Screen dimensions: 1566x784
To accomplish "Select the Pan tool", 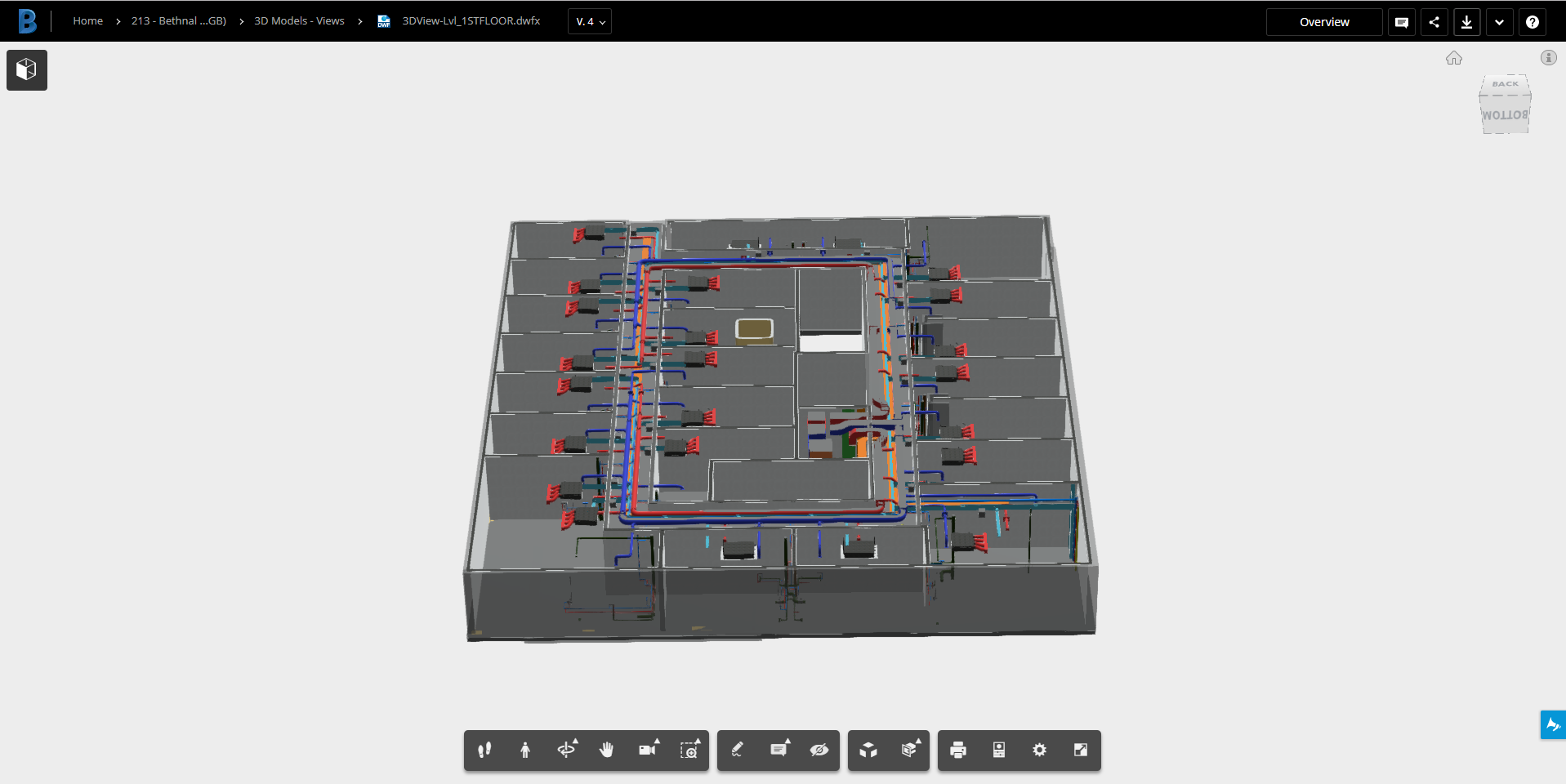I will coord(607,750).
